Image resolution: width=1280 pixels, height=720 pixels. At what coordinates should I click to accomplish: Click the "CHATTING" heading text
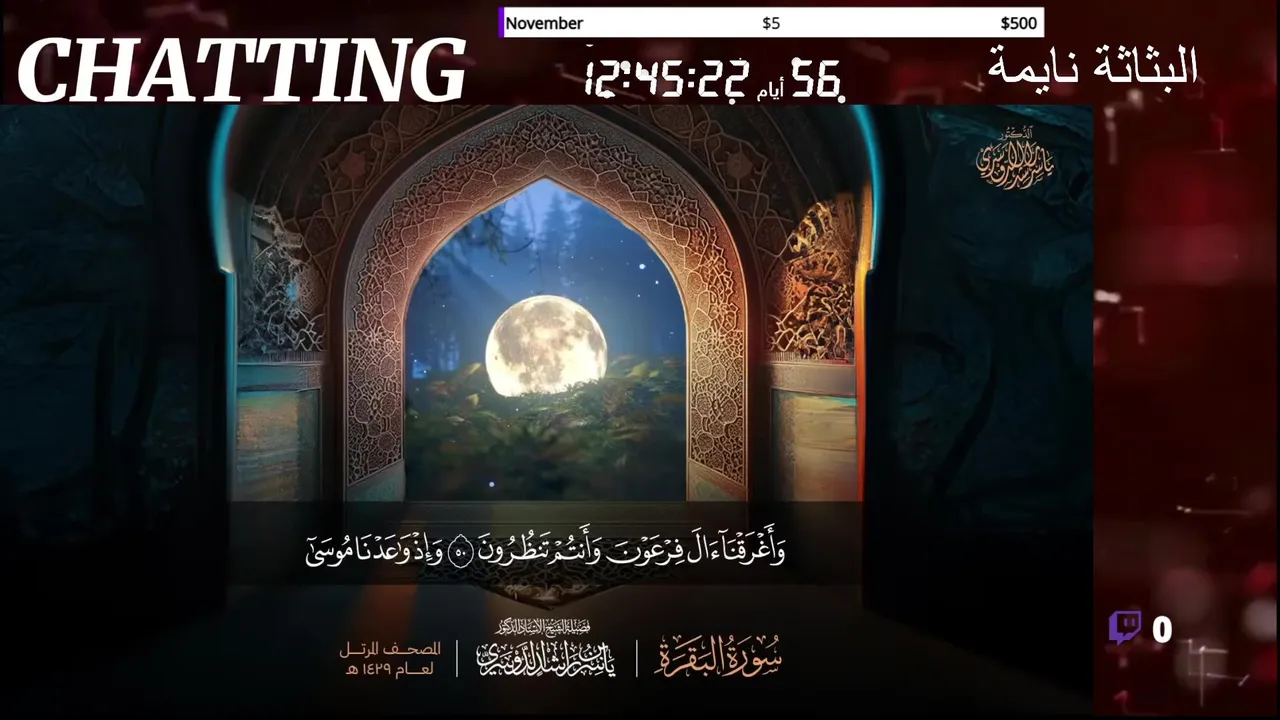[x=241, y=72]
